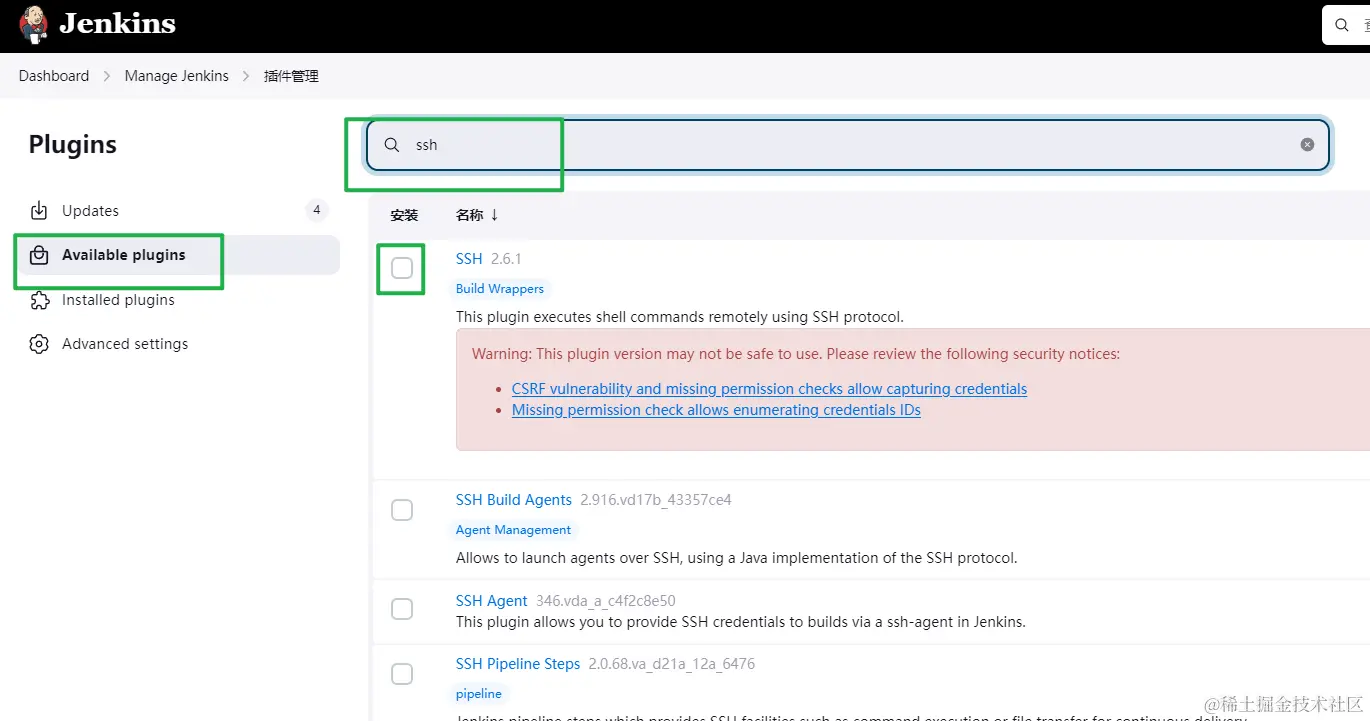
Task: Sort by the 名称 column header
Action: tap(477, 215)
